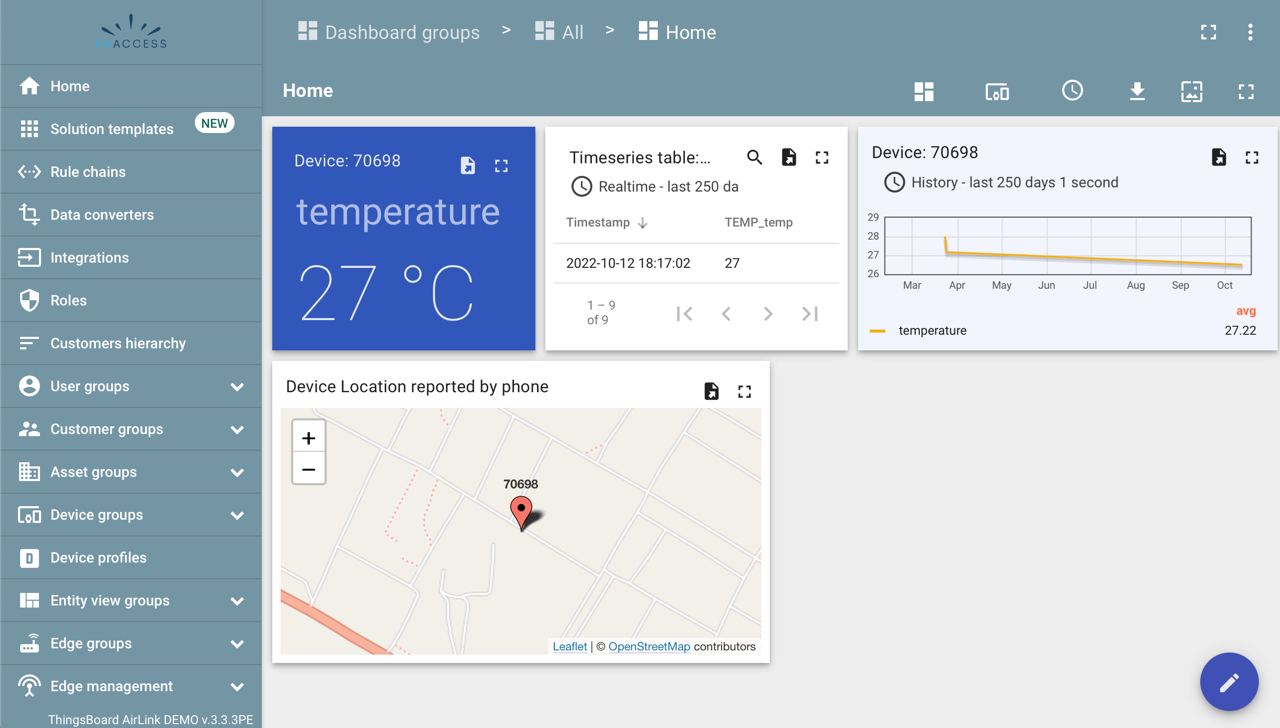This screenshot has height=728, width=1280.
Task: Go to the next page in the Timeseries table
Action: [x=768, y=313]
